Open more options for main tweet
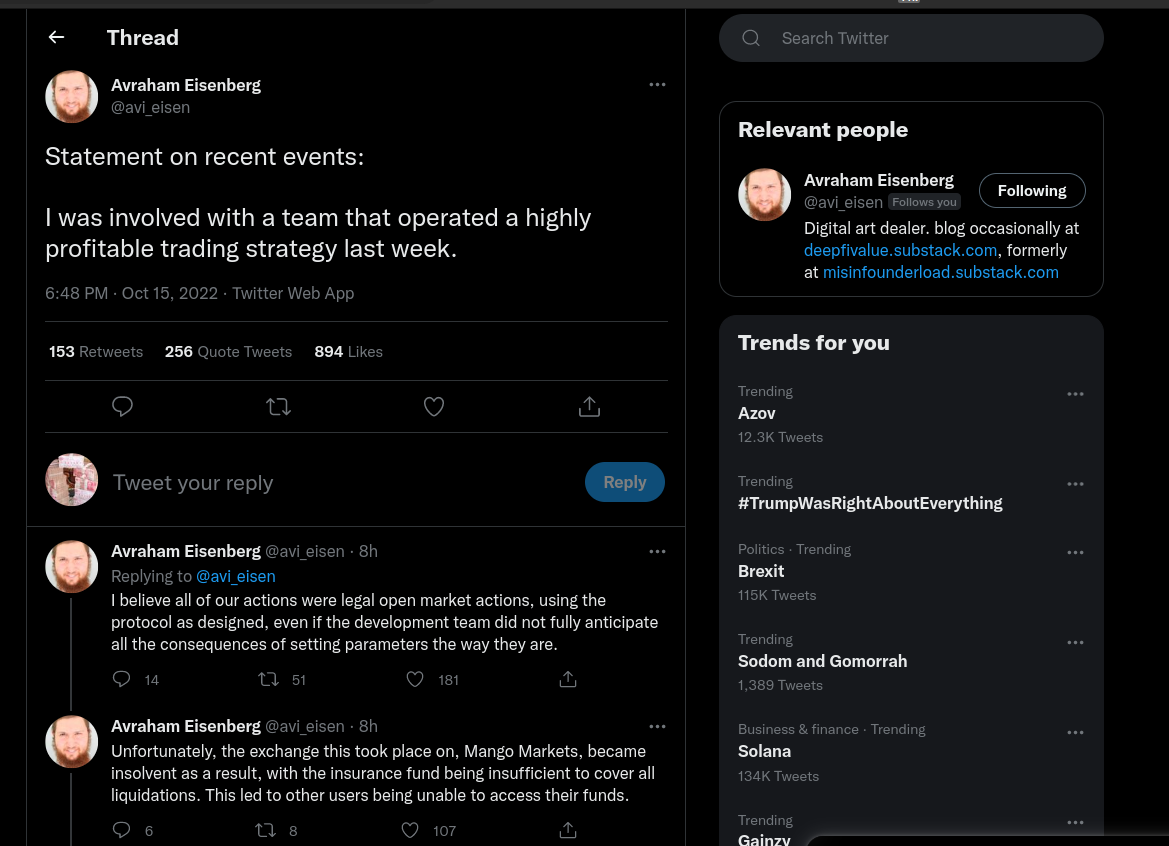This screenshot has height=846, width=1169. coord(657,84)
